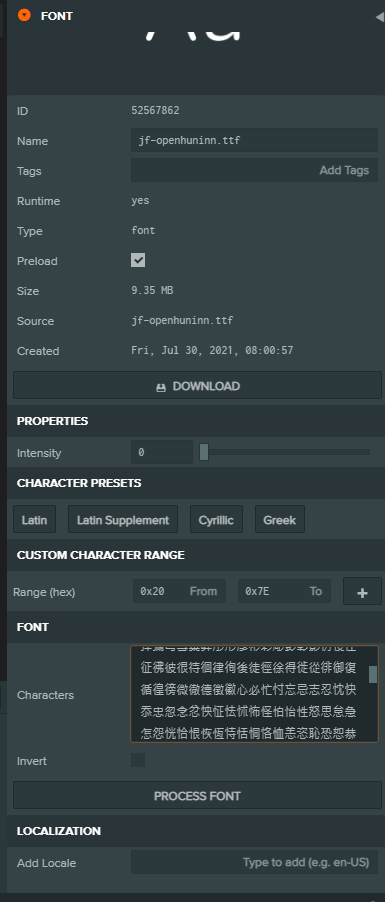Image resolution: width=385 pixels, height=902 pixels.
Task: Click the Intensity value field
Action: 162,452
